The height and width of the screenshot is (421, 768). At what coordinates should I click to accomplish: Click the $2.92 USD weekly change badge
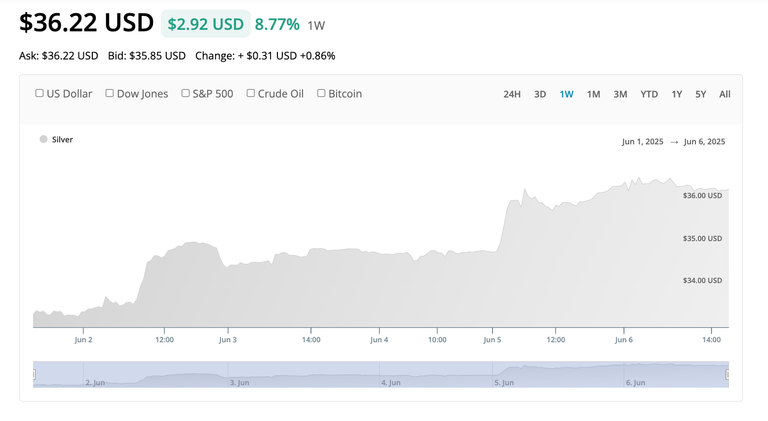click(206, 24)
